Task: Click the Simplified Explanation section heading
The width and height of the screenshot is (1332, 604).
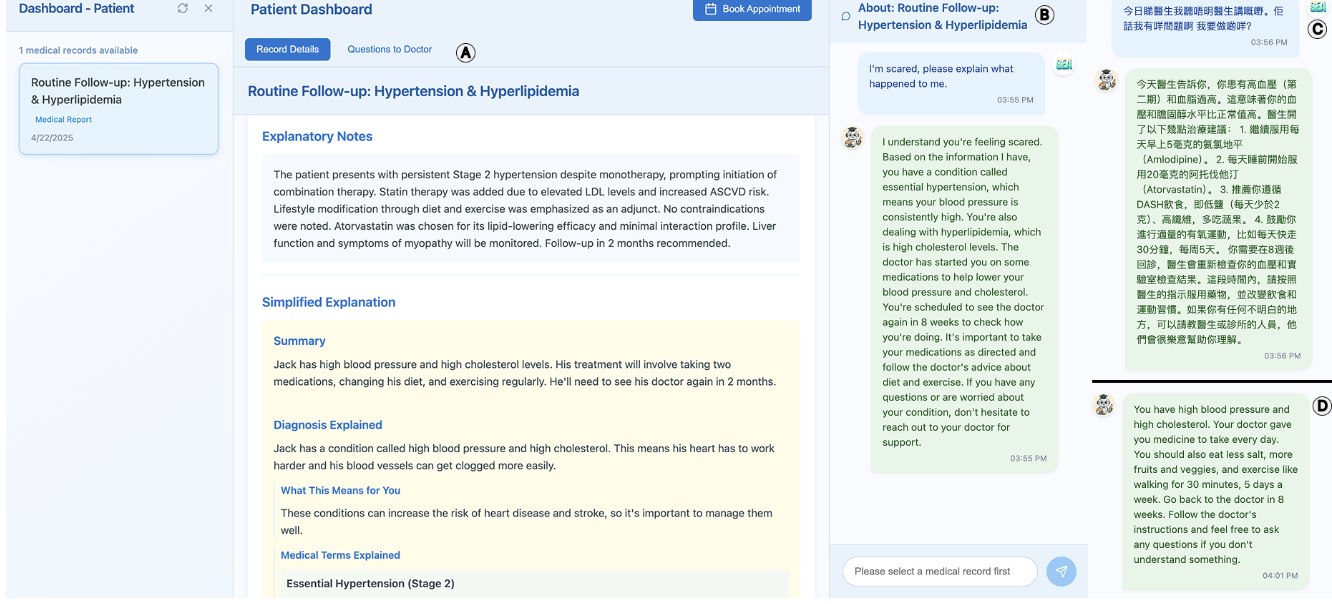Action: (328, 302)
